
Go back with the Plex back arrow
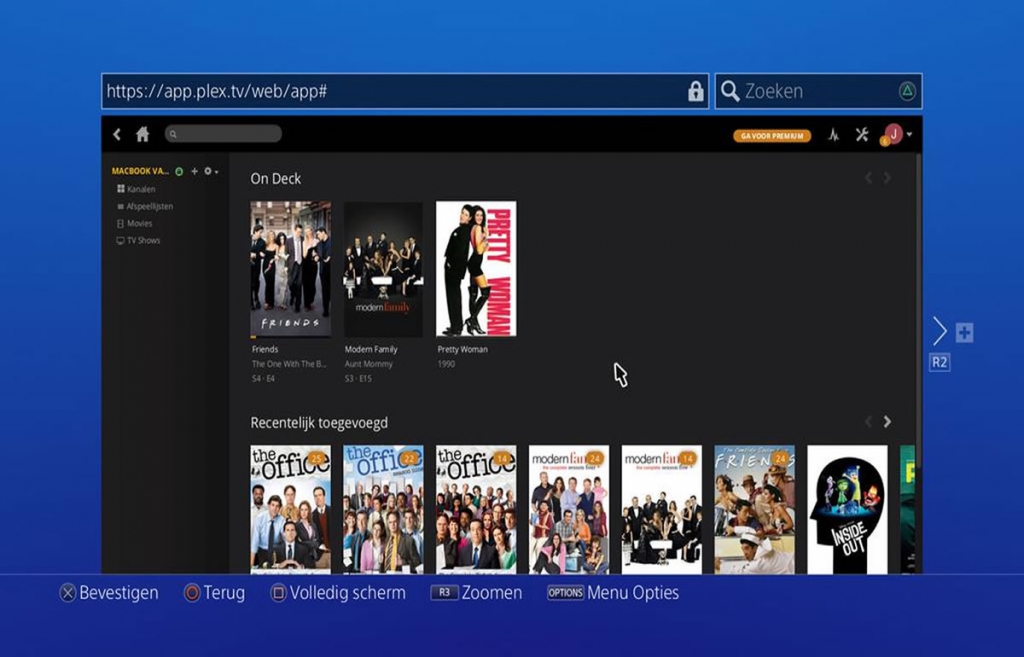(x=117, y=135)
